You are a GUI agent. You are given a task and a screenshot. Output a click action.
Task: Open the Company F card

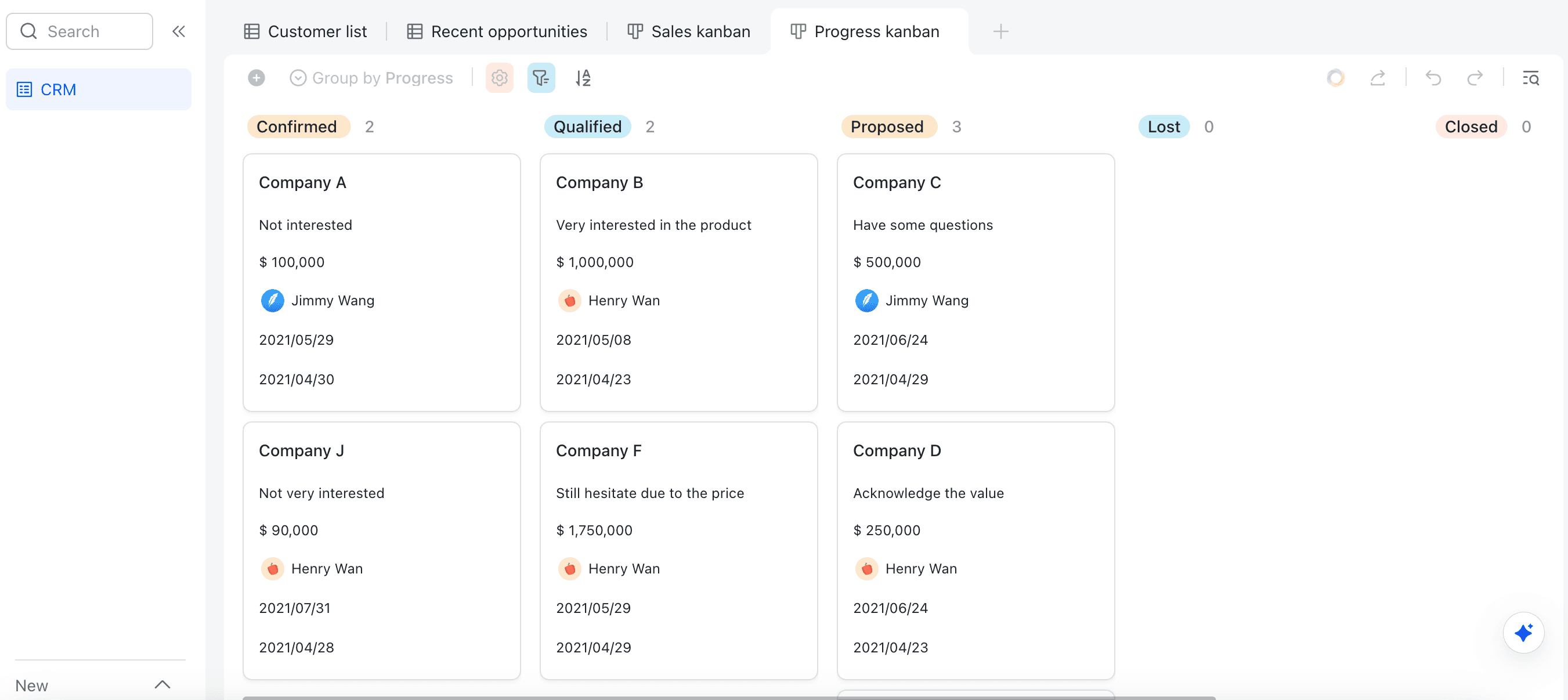[x=678, y=550]
